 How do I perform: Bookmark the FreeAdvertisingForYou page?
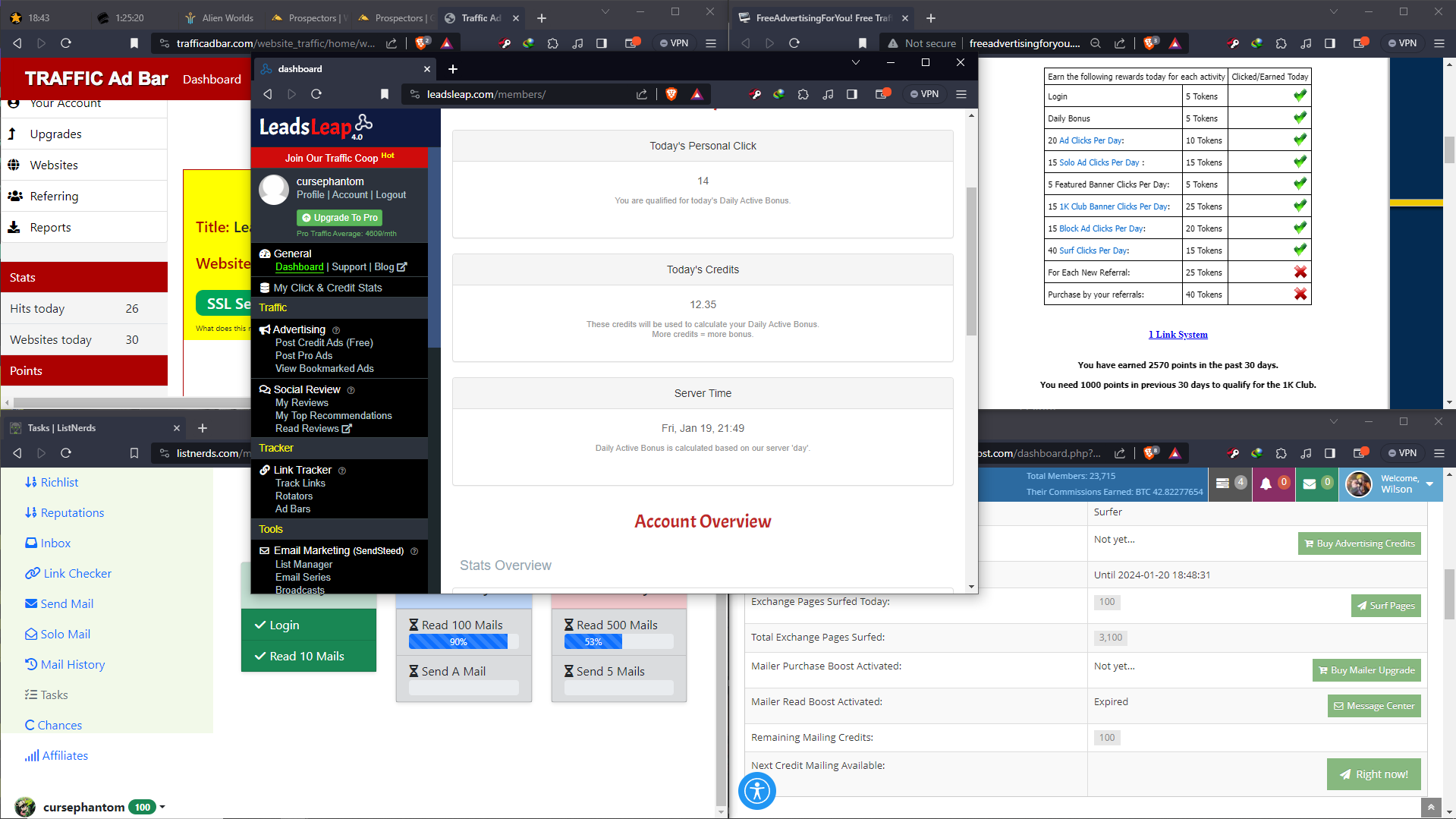[862, 43]
